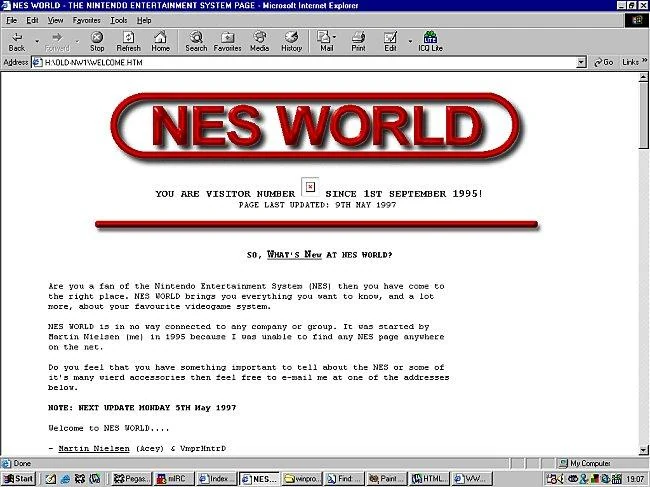Viewport: 650px width, 487px height.
Task: Print the page
Action: pyautogui.click(x=359, y=41)
